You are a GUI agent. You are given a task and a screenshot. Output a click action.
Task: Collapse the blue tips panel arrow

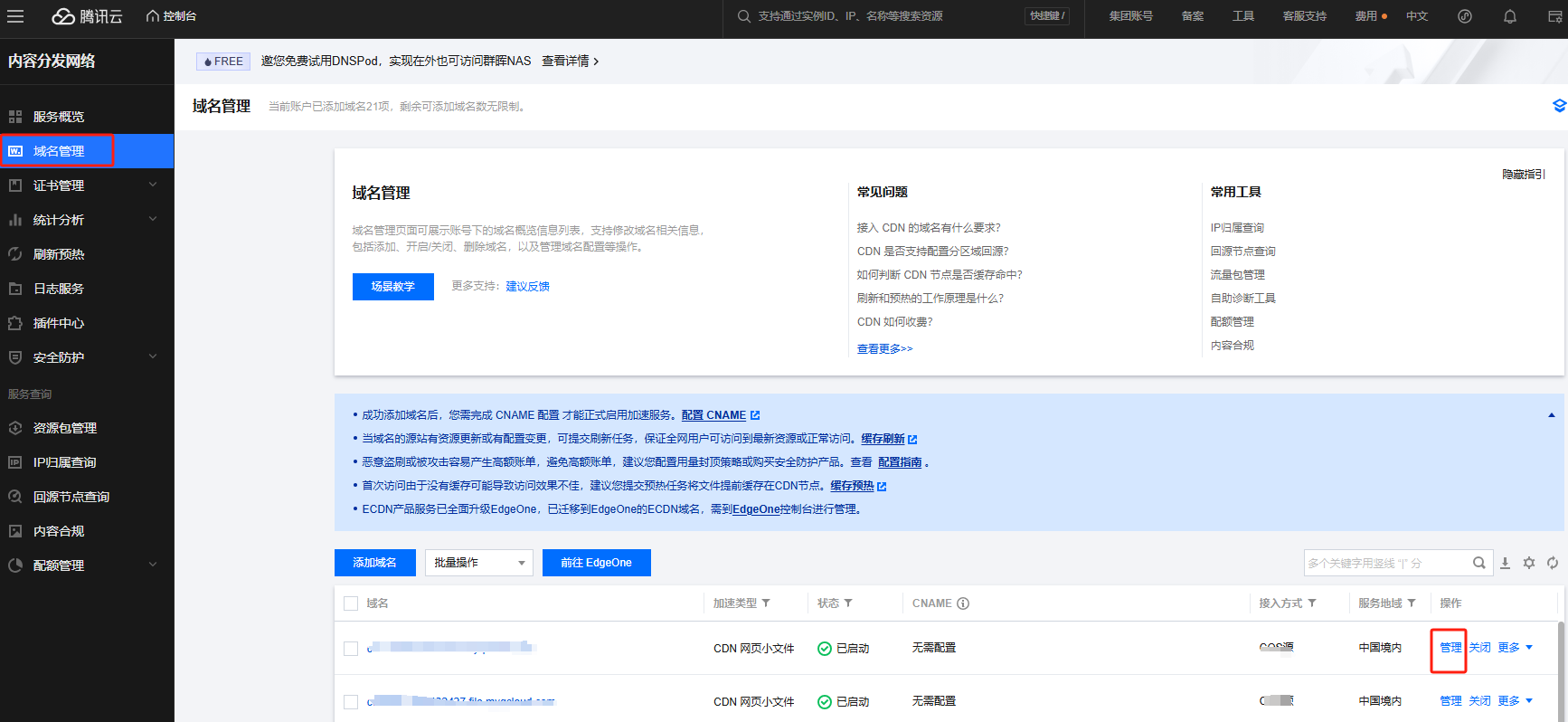(x=1552, y=415)
